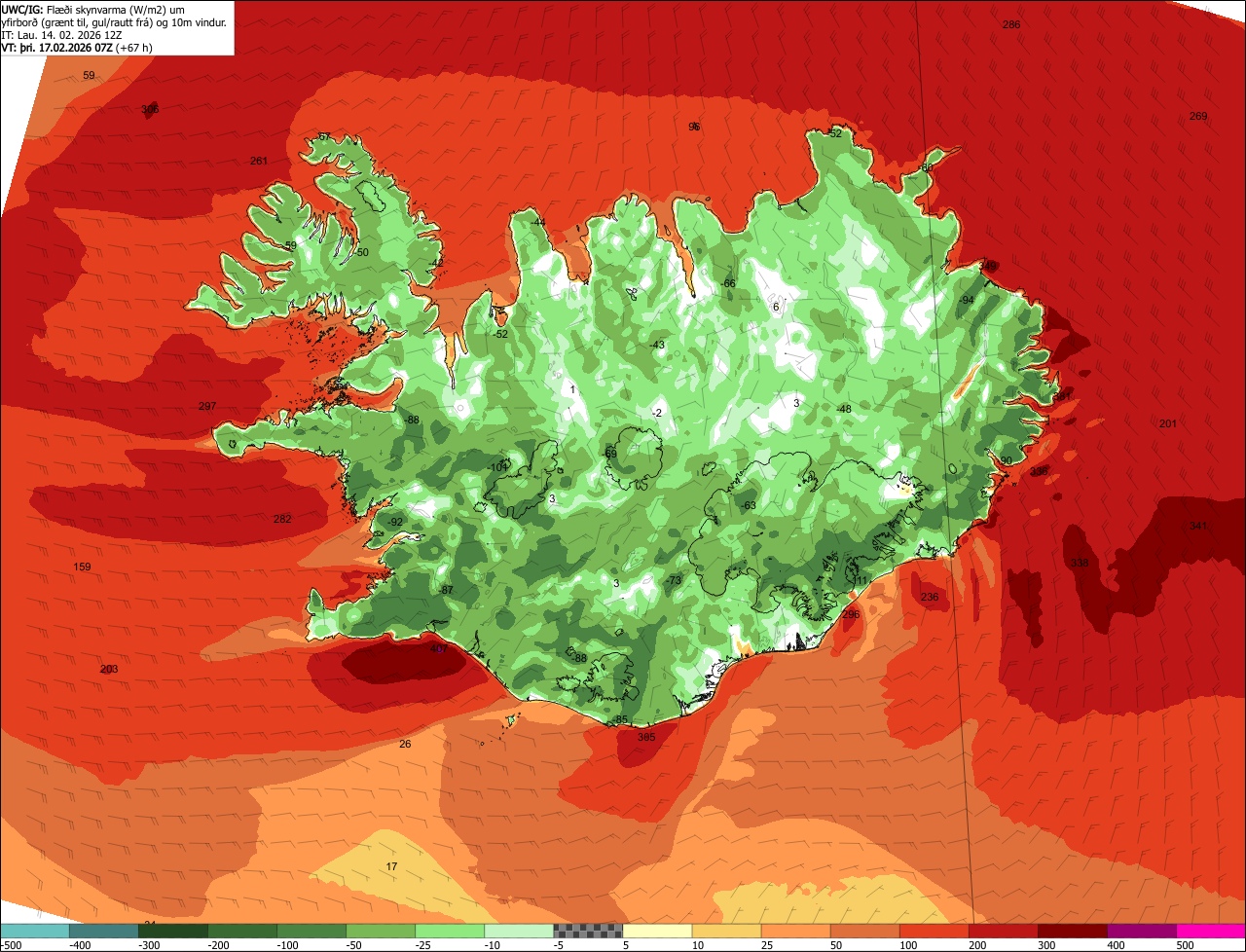Click the map value '96' north of Iceland

[694, 127]
